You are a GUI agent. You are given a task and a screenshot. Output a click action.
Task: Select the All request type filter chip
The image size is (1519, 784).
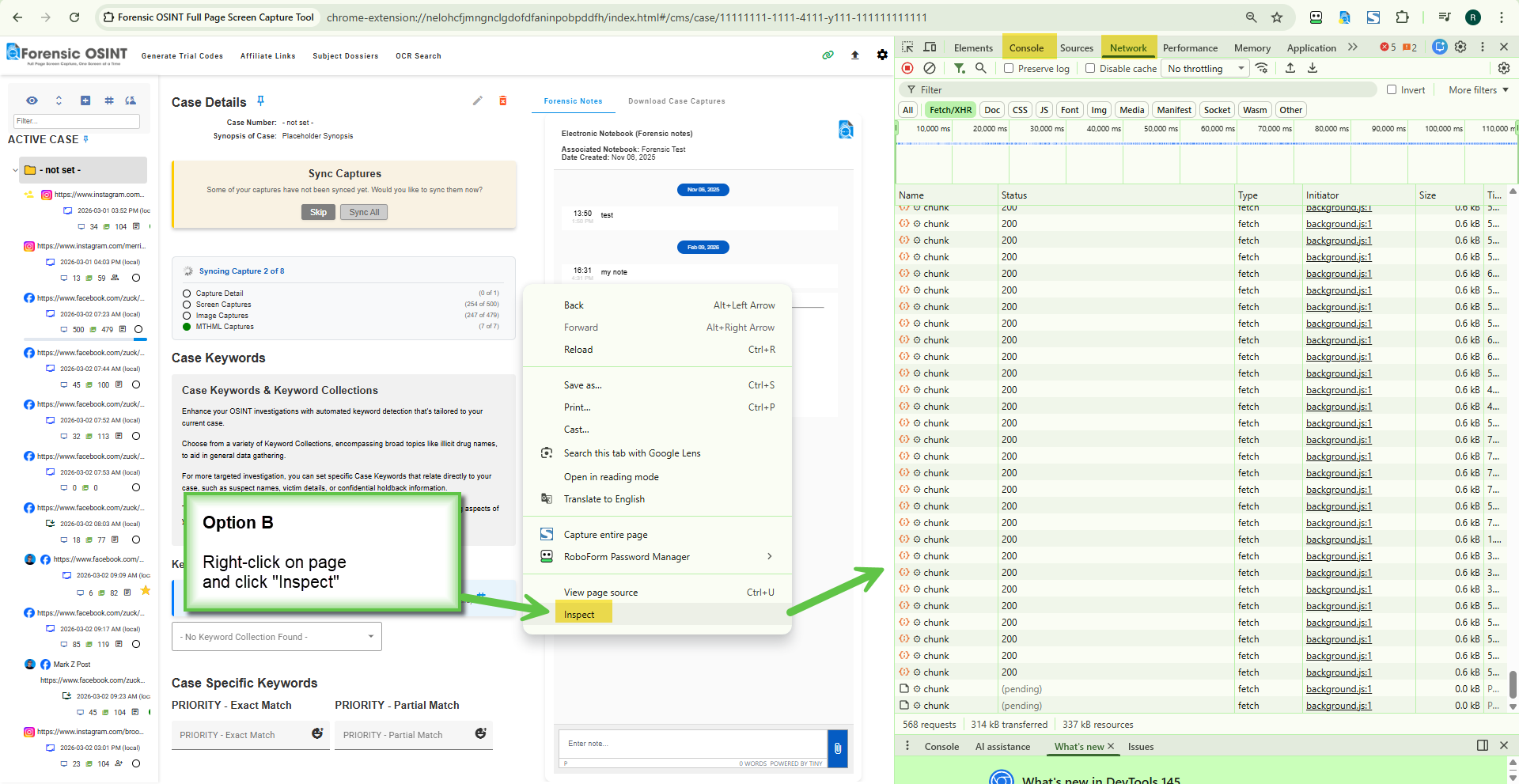pos(908,110)
